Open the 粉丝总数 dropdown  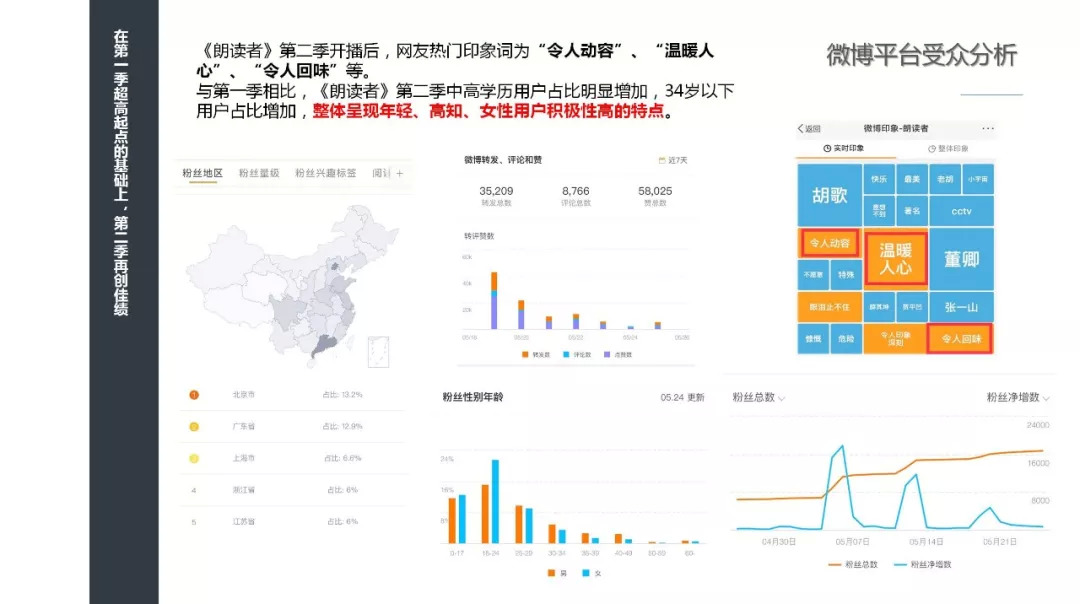[758, 397]
